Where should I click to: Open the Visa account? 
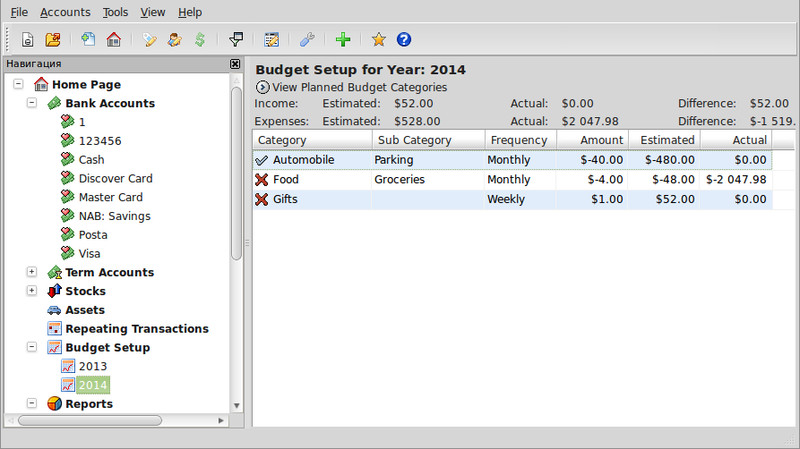[89, 254]
